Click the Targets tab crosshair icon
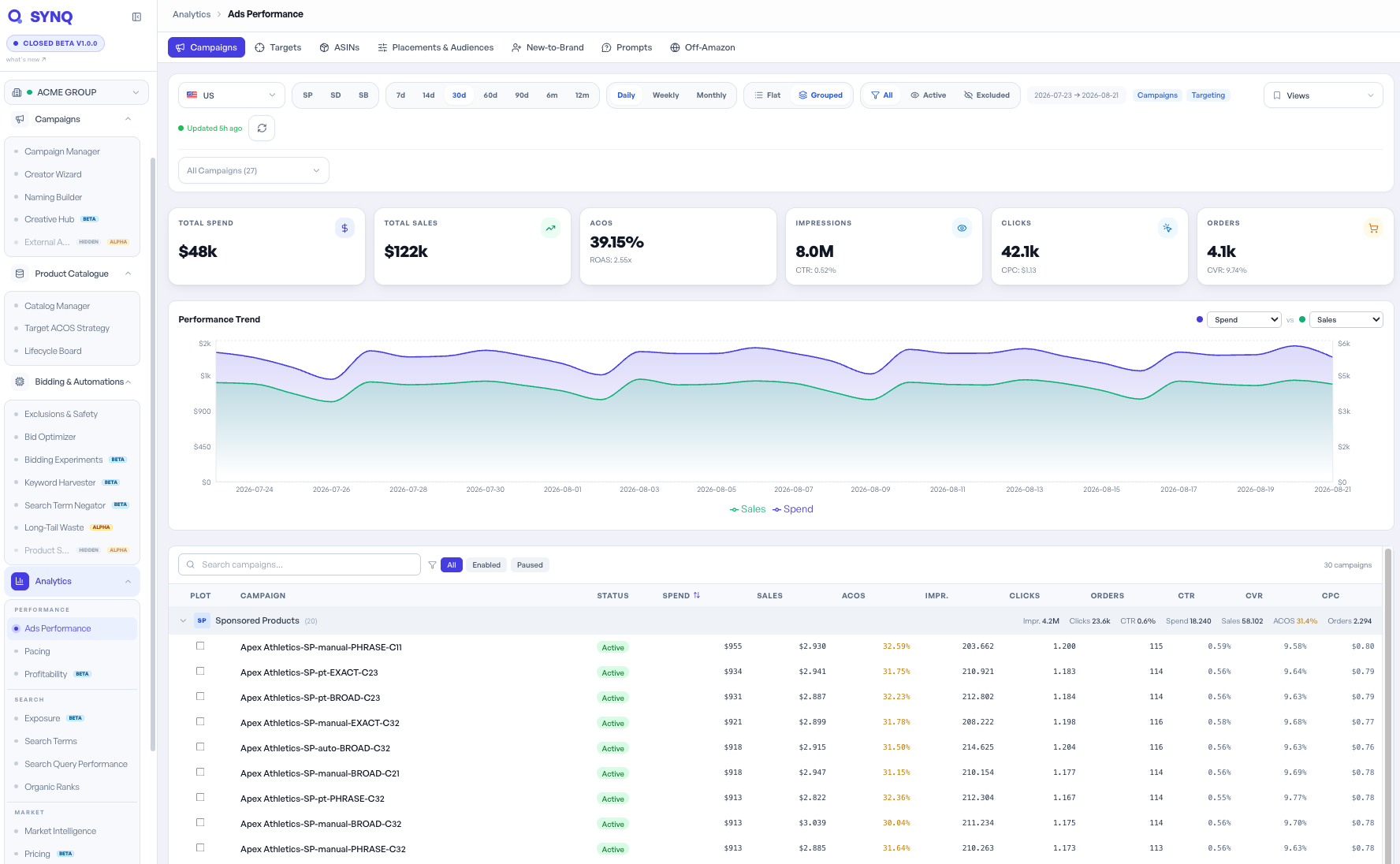Screen dimensions: 1400x864 259,47
